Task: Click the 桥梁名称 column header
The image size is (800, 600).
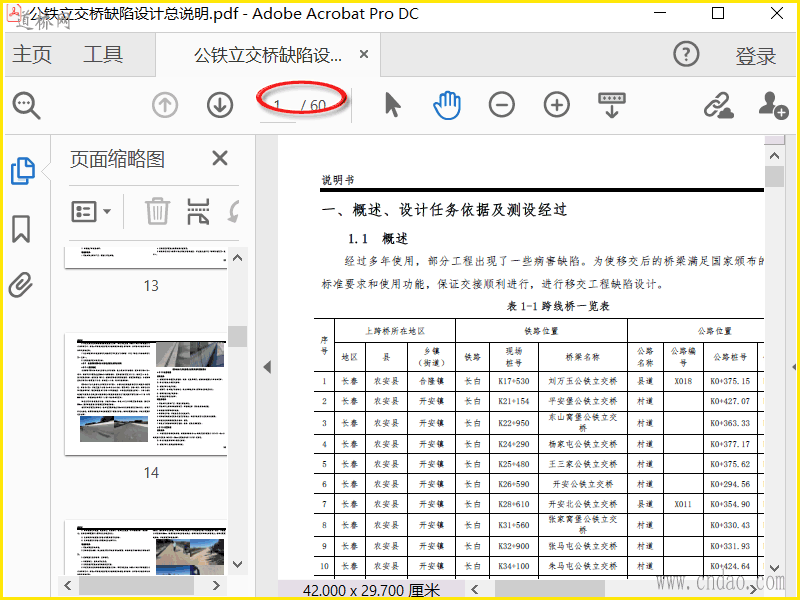Action: pyautogui.click(x=583, y=357)
